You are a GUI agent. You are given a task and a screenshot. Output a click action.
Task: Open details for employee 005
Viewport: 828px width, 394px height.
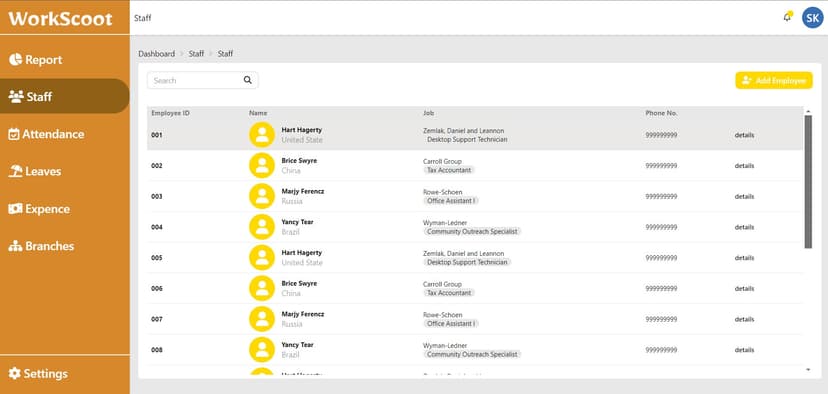[x=744, y=258]
